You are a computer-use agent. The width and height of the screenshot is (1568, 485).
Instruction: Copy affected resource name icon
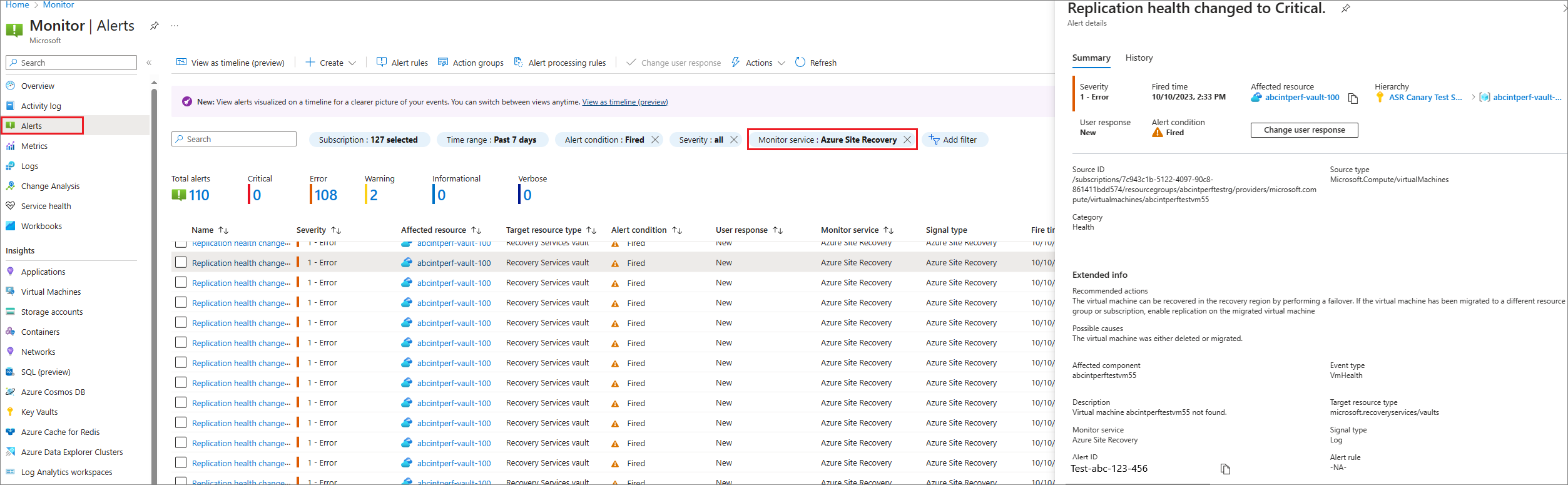[x=1353, y=98]
